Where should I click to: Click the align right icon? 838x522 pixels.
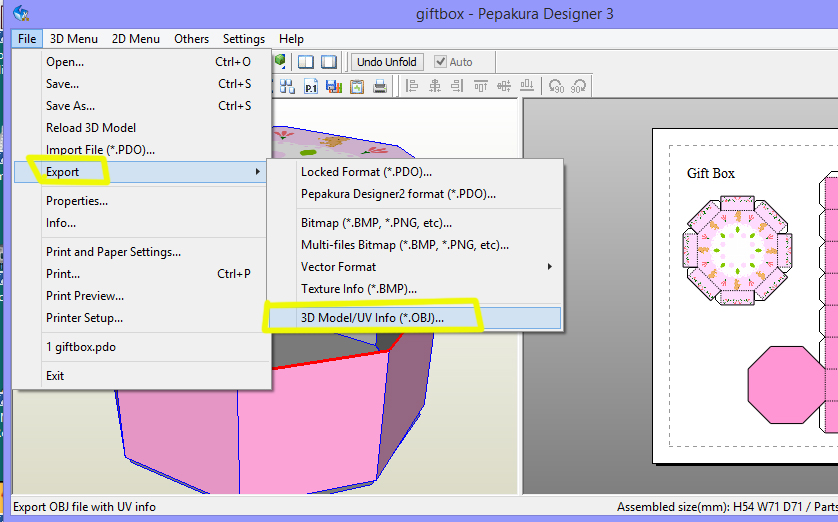(457, 85)
